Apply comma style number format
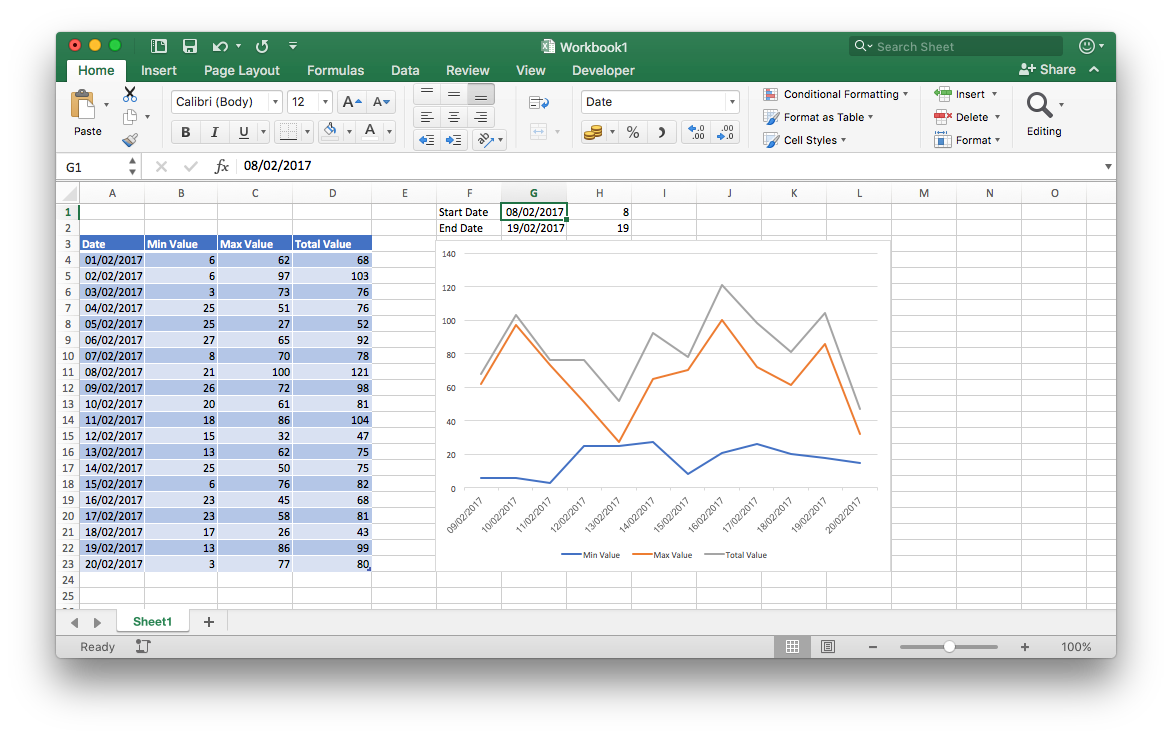 (661, 132)
